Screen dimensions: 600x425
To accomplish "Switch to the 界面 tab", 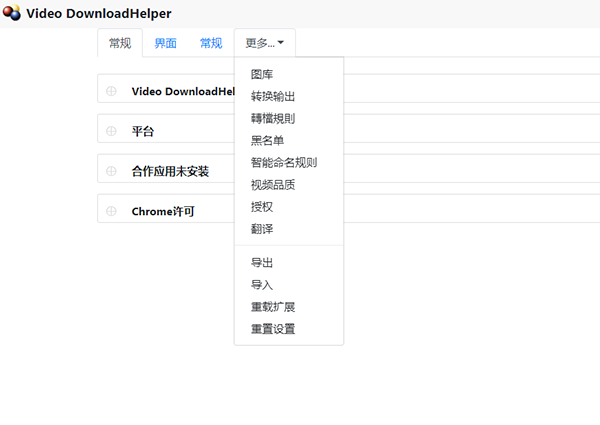I will click(x=165, y=43).
